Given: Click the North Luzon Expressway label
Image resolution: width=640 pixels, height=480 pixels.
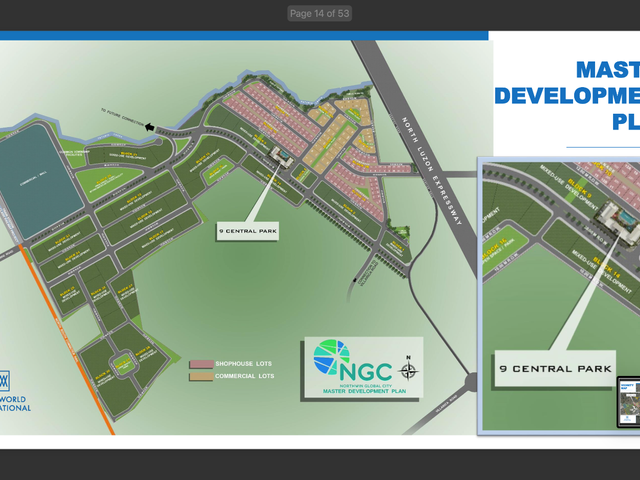Looking at the screenshot, I should click(432, 171).
